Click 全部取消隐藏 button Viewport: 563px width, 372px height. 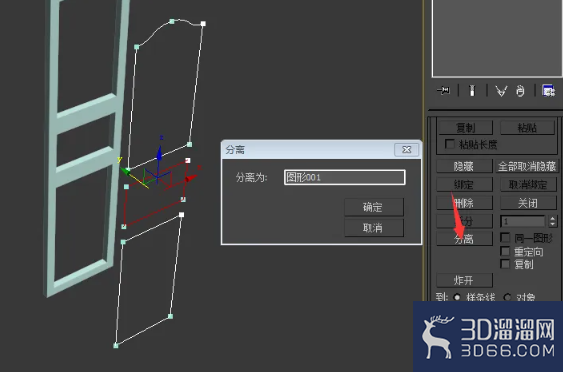click(527, 166)
